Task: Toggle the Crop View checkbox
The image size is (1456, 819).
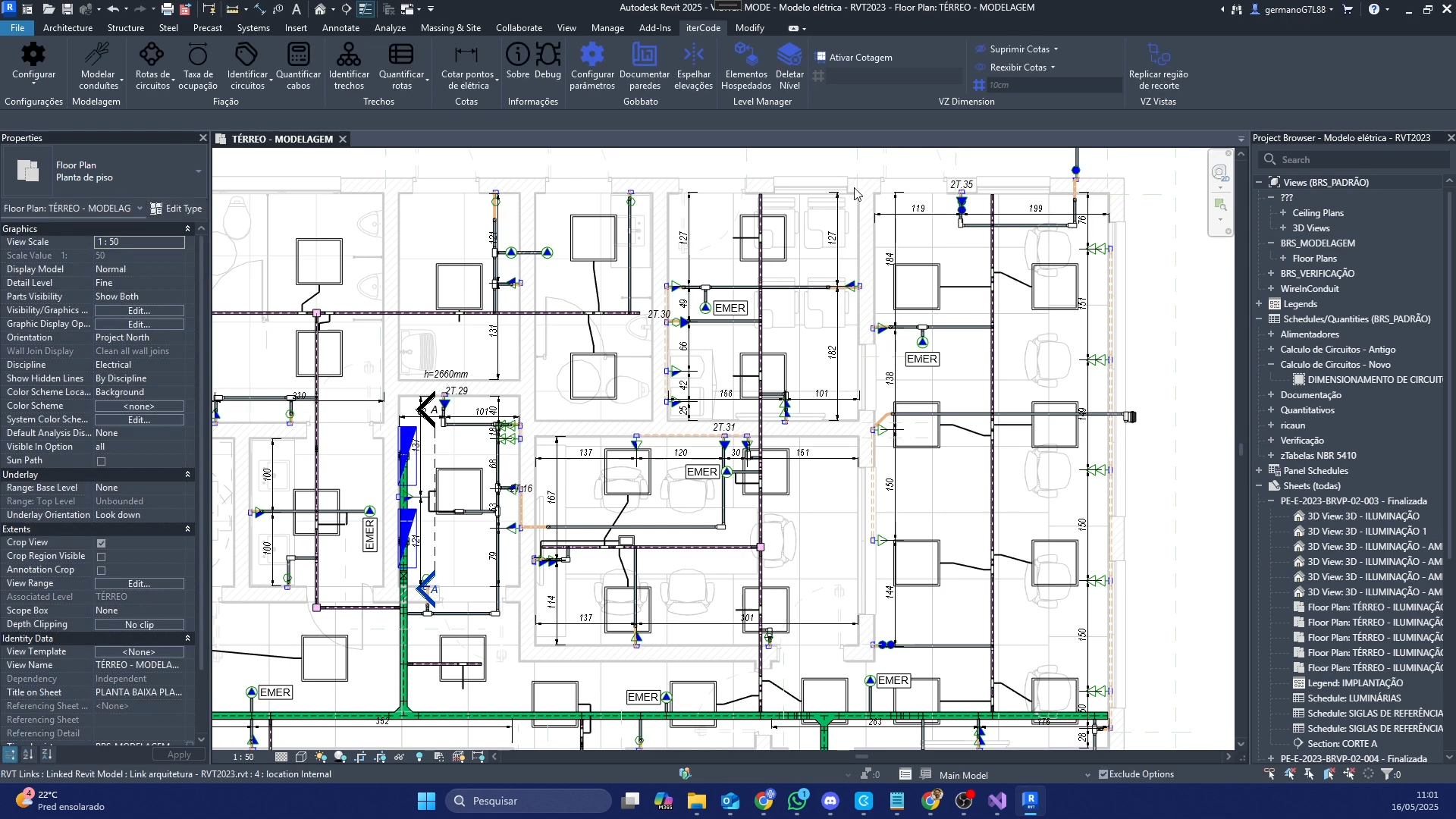Action: pos(101,543)
